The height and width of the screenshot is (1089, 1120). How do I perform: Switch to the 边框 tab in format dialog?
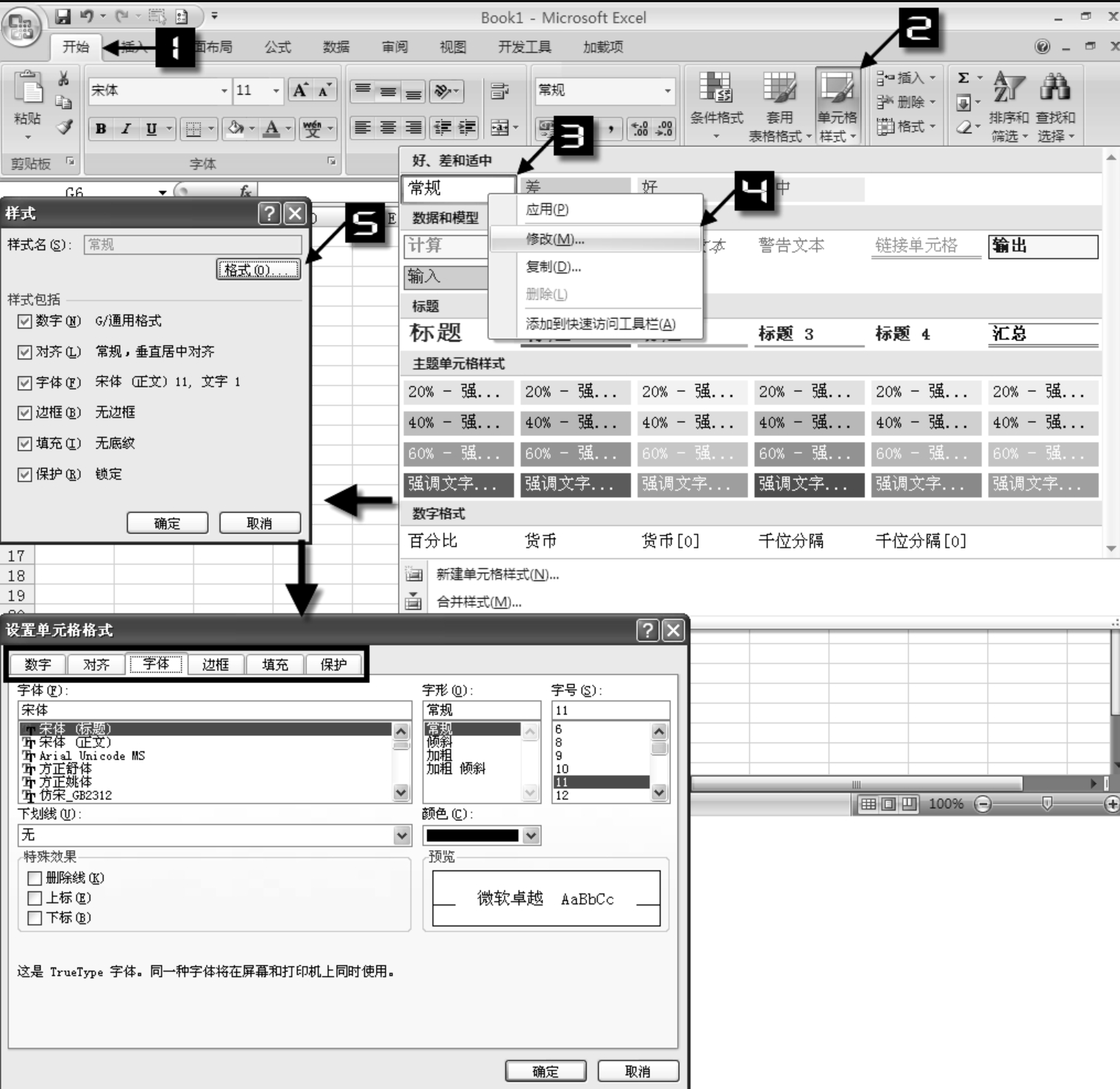215,665
